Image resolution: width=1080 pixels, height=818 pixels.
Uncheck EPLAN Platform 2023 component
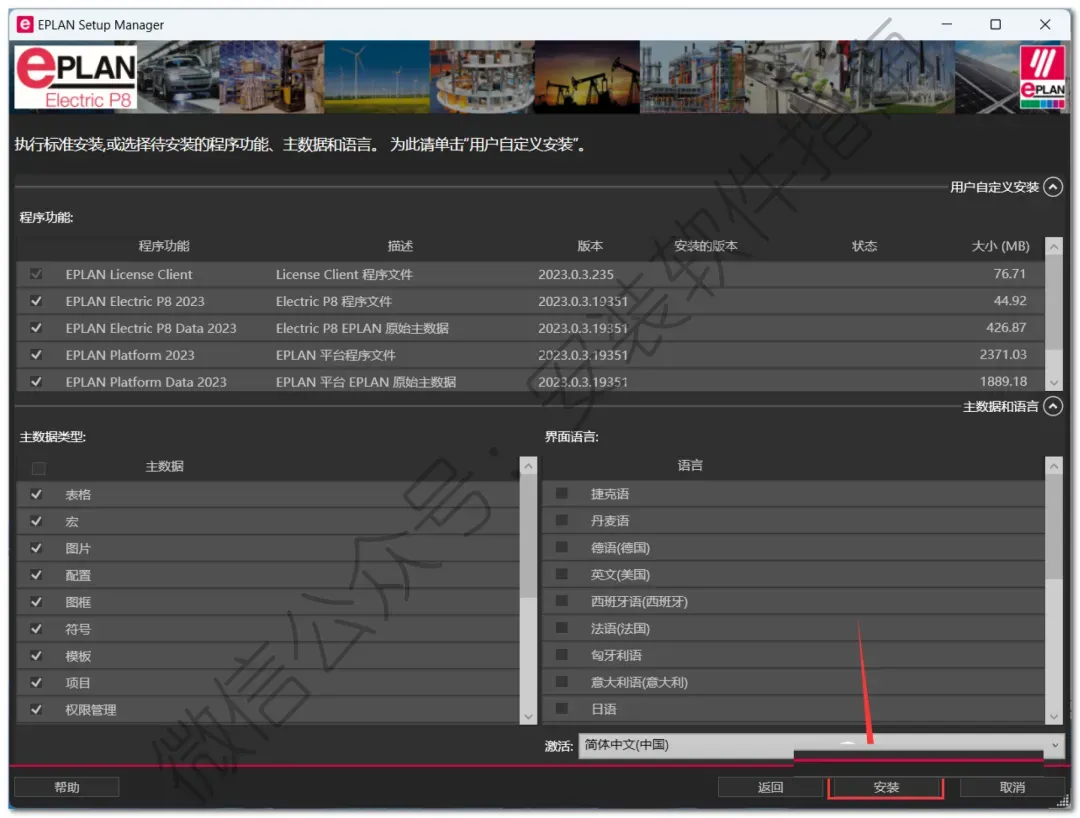[x=37, y=355]
